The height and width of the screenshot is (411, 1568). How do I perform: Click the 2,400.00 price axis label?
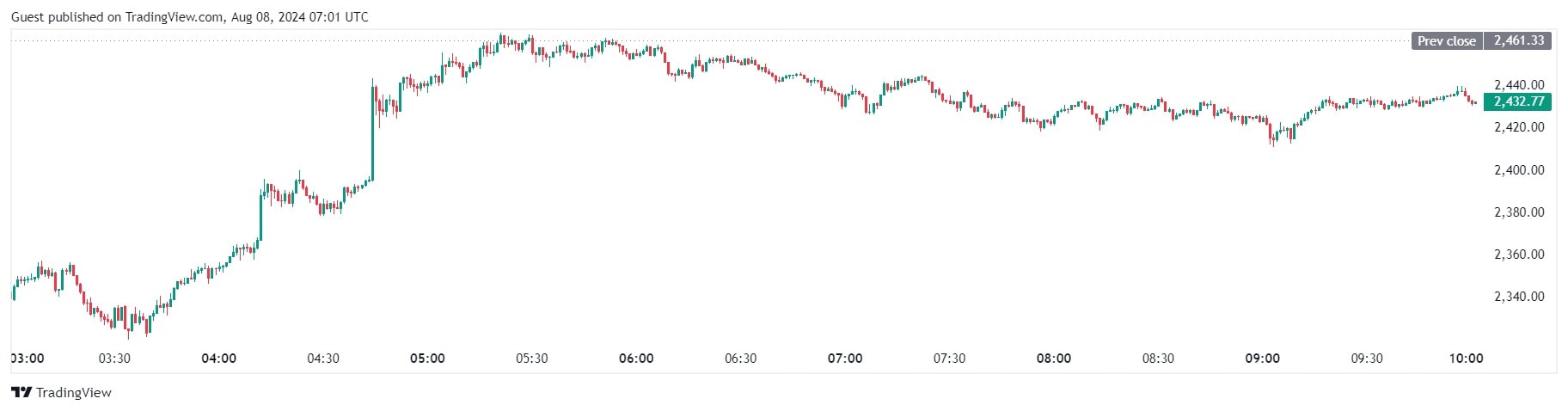click(x=1518, y=170)
